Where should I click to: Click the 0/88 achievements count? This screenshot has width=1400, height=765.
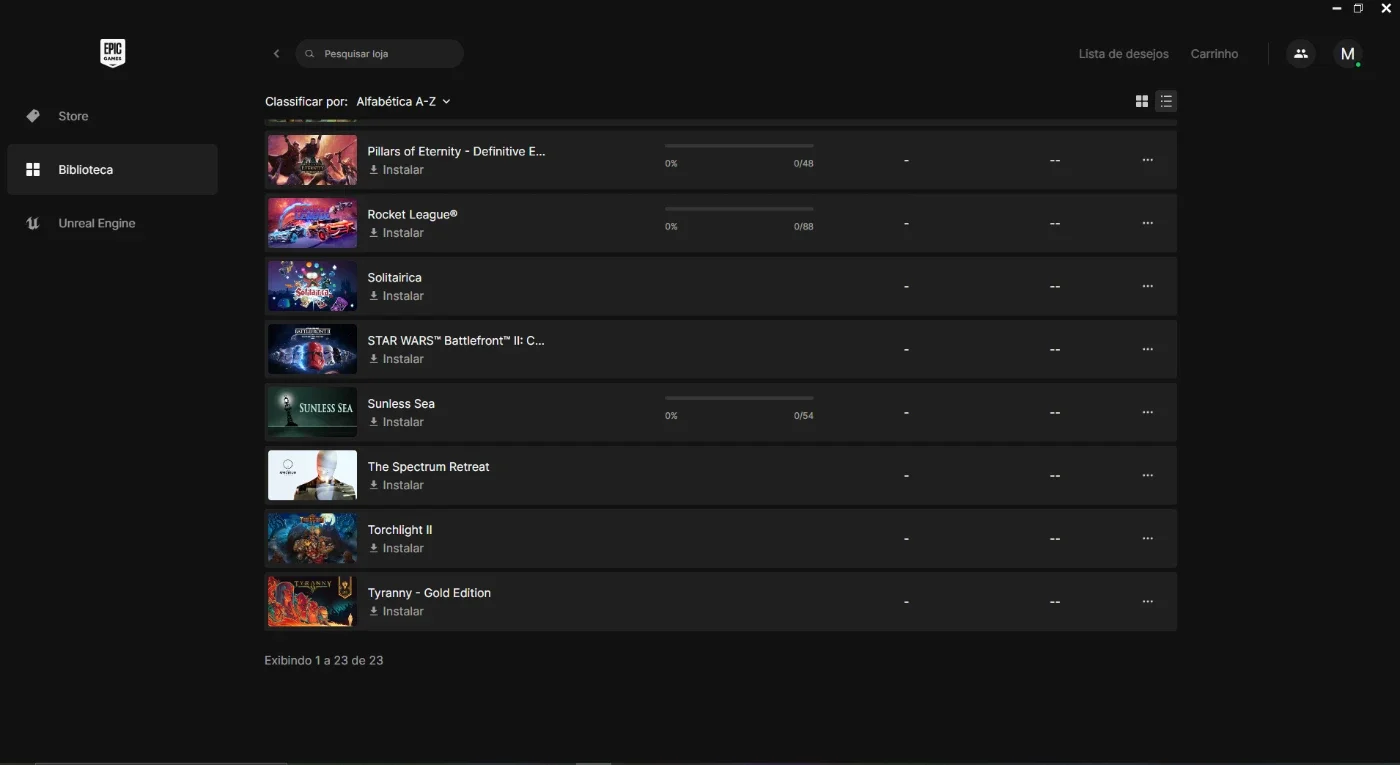[x=804, y=227]
